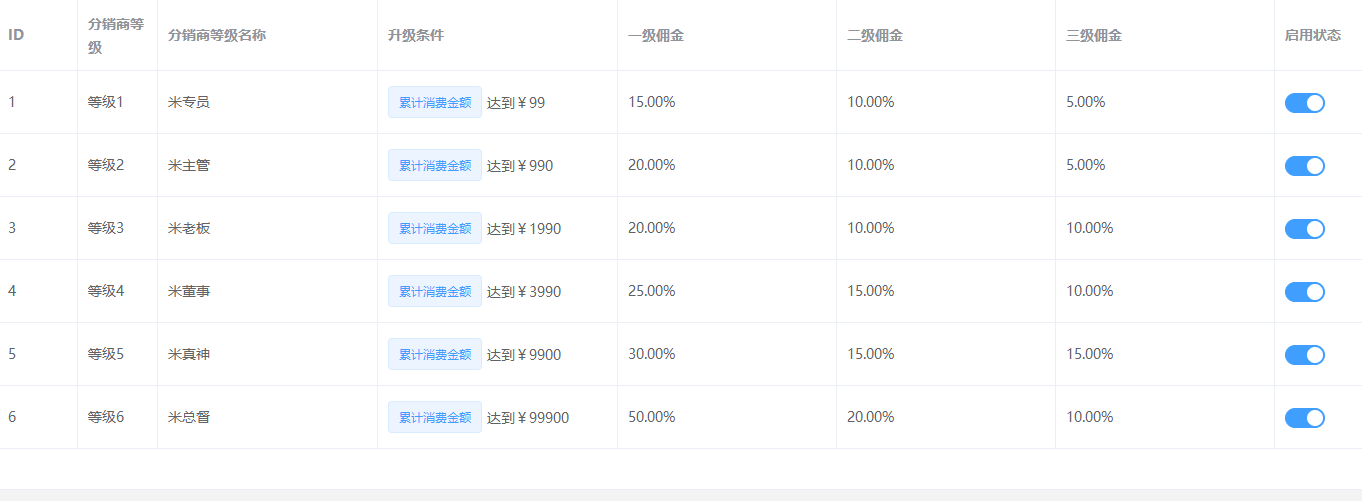Click 达到￥990 upgrade condition text
The image size is (1362, 501).
(520, 165)
